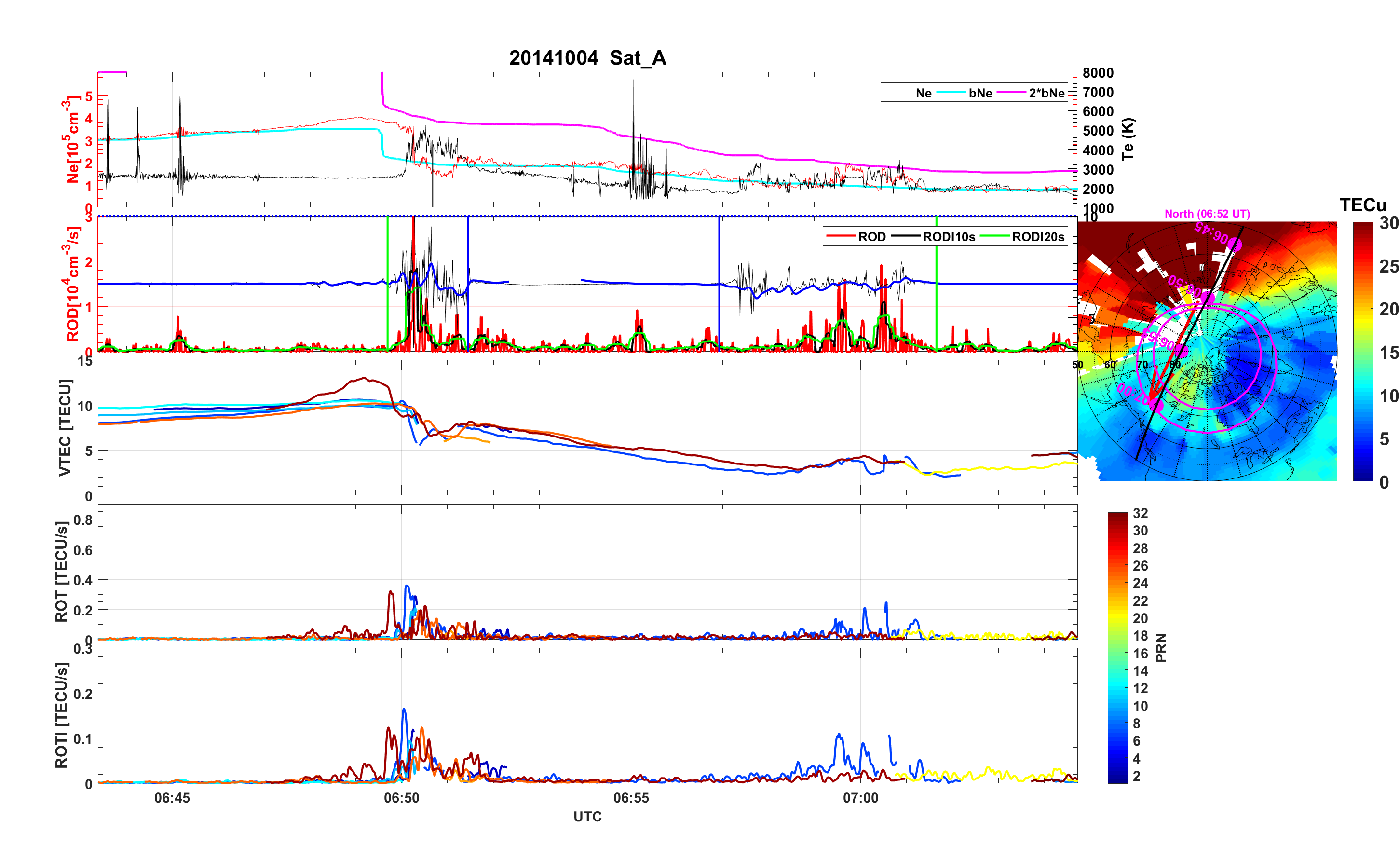
Task: Click the PRN colorbar axis label
Action: coord(1161,647)
